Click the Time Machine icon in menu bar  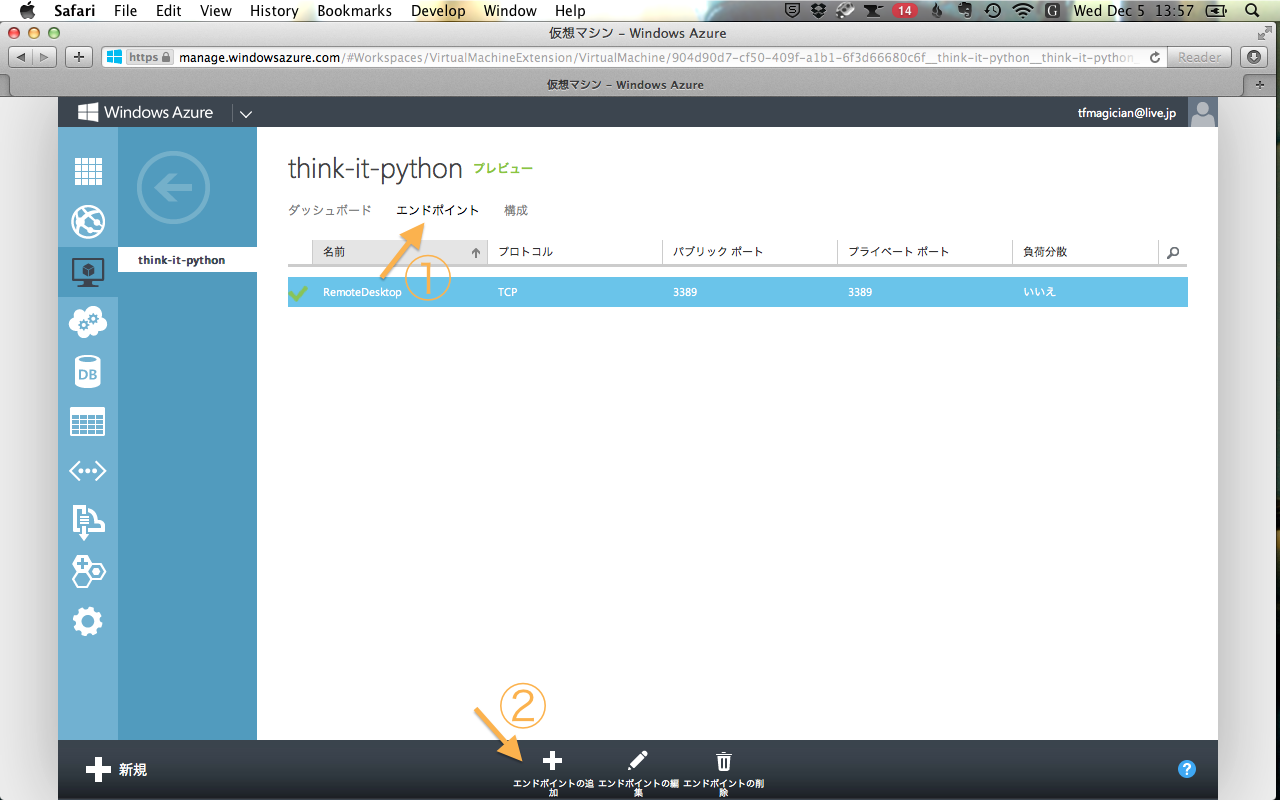993,11
